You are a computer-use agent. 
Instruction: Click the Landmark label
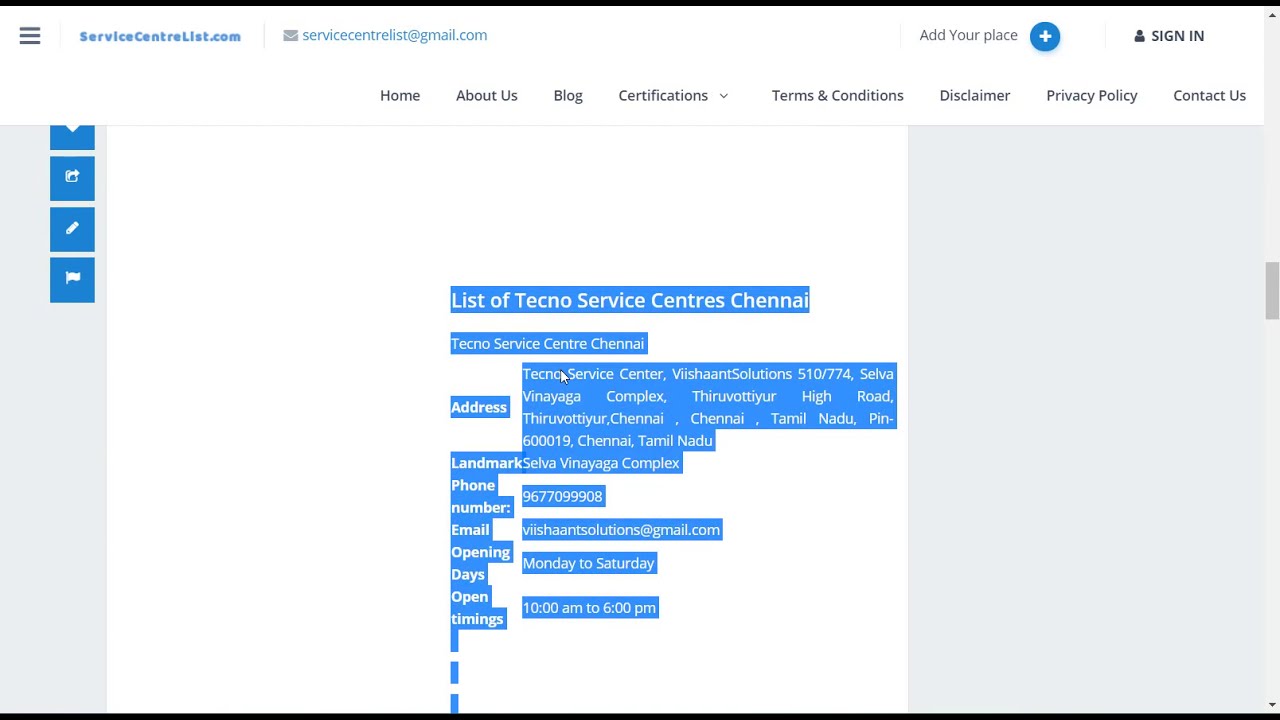[486, 463]
